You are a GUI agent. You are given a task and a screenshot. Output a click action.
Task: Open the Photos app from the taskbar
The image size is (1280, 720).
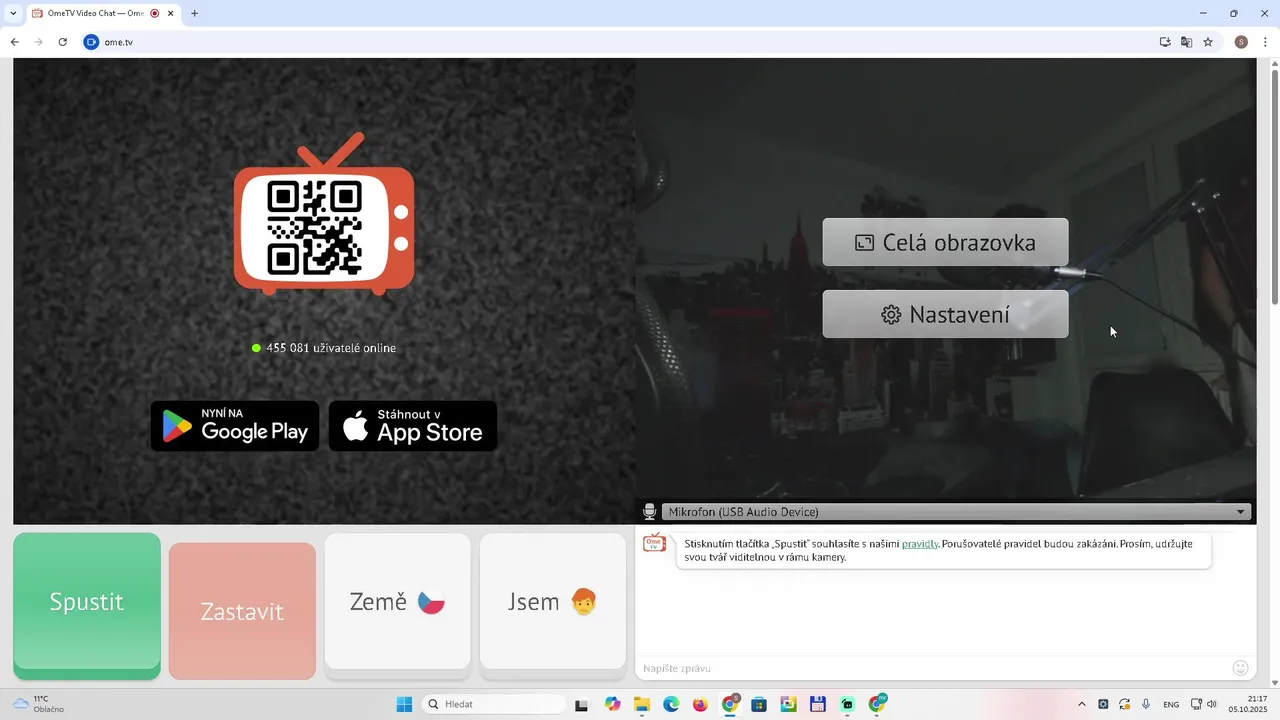point(788,704)
